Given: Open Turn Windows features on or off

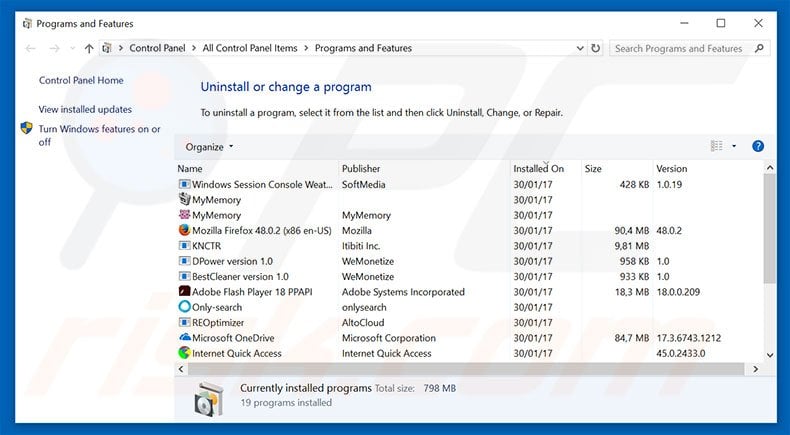Looking at the screenshot, I should 99,136.
